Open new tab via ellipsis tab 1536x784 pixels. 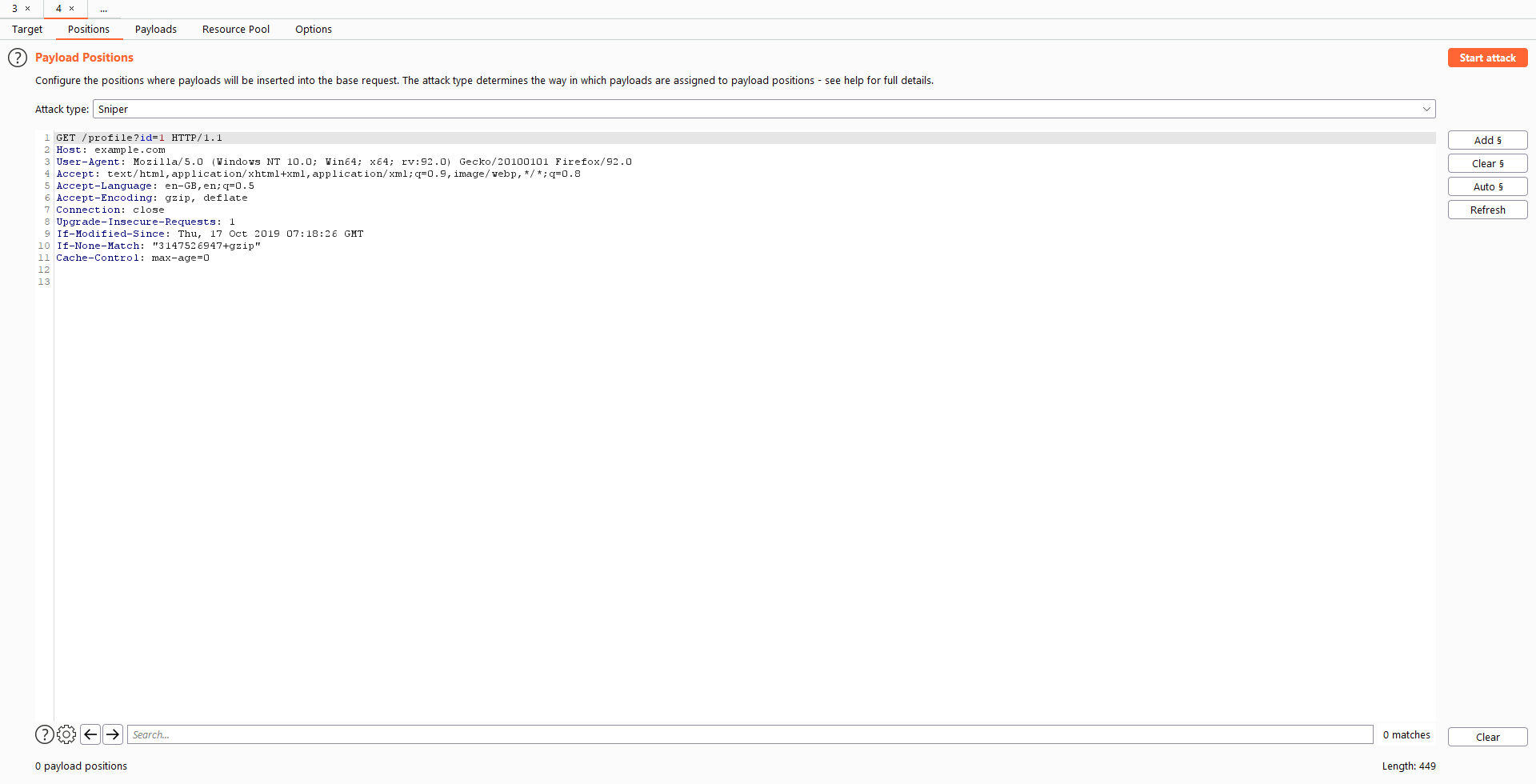click(103, 9)
